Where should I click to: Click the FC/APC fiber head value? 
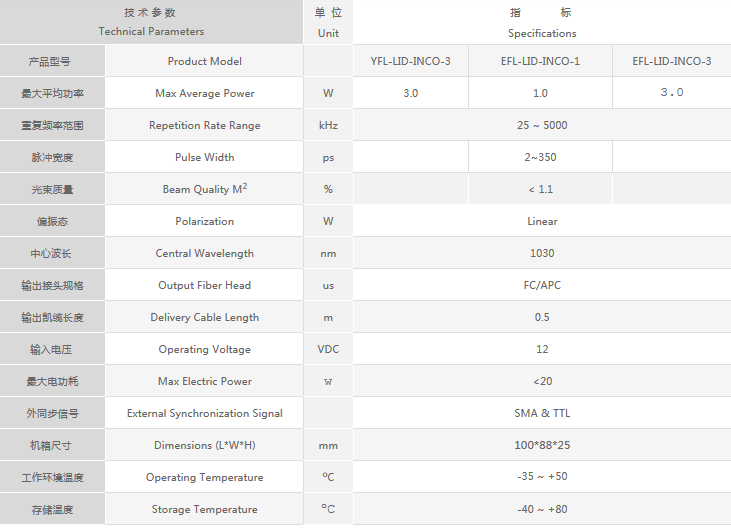pyautogui.click(x=542, y=285)
